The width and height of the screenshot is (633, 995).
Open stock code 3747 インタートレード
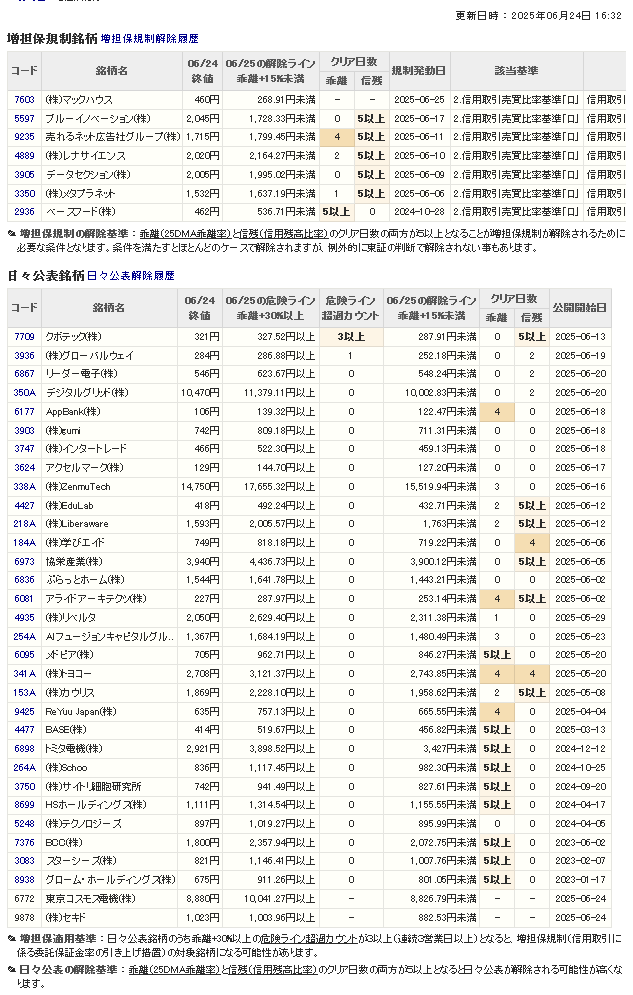[x=24, y=449]
